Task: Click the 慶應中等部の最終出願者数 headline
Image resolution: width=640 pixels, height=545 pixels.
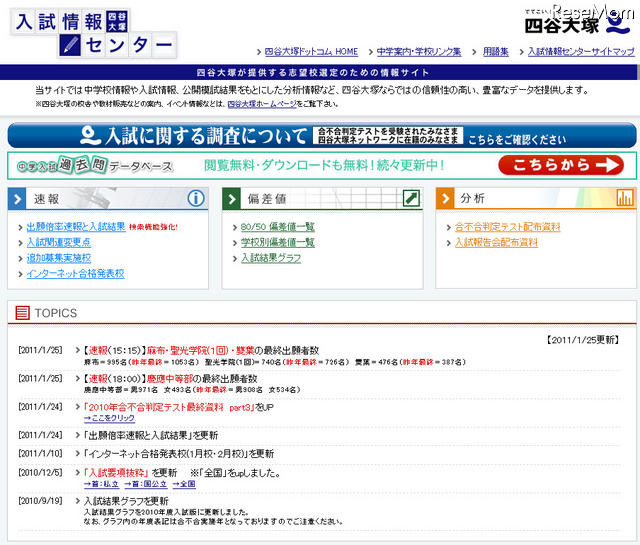Action: pyautogui.click(x=171, y=378)
